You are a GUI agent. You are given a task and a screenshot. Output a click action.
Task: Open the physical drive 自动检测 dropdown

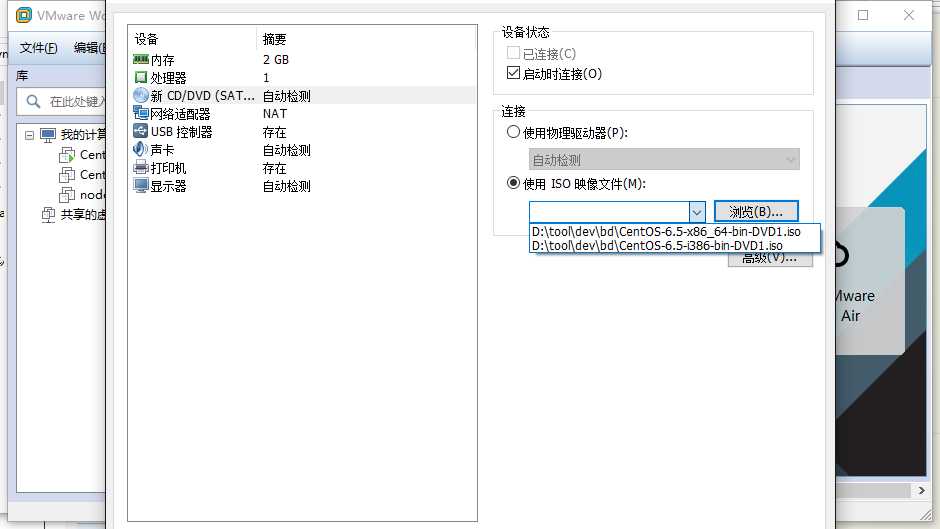point(664,160)
